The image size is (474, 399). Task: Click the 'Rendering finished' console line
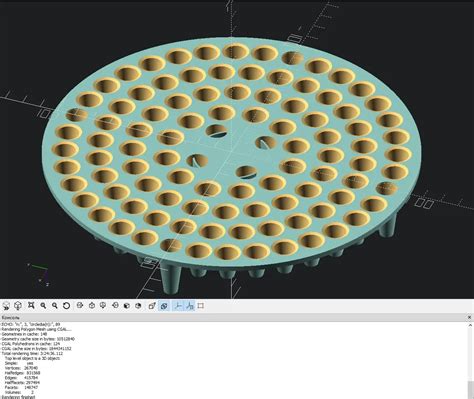(18, 397)
